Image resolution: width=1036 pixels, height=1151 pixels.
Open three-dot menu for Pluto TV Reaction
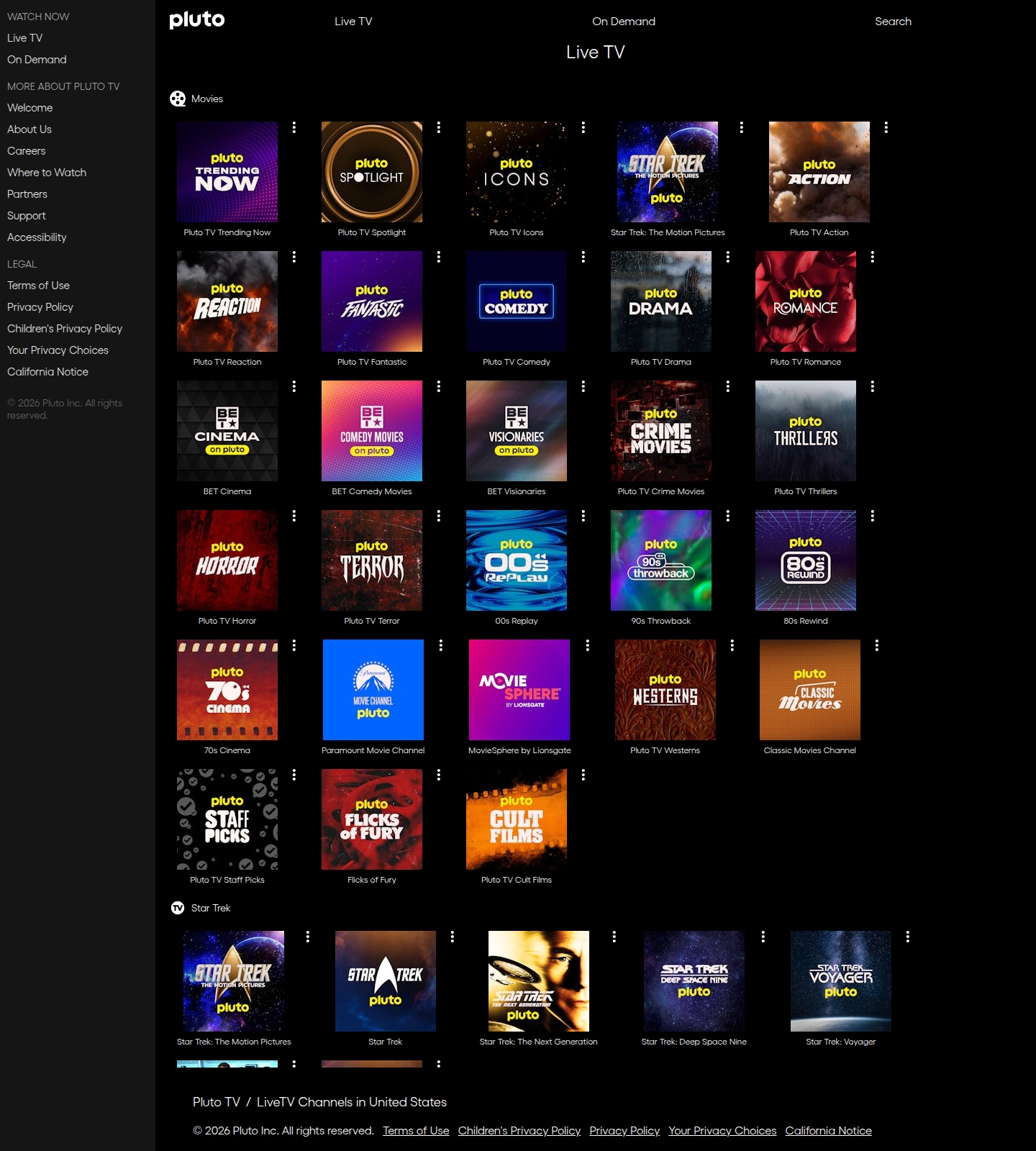[294, 257]
